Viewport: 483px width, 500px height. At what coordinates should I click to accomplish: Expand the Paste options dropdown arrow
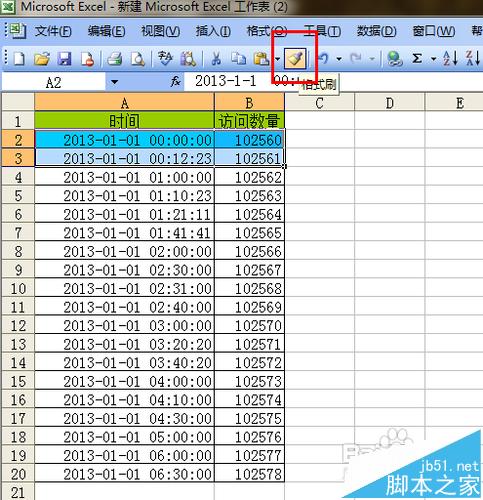tap(278, 59)
